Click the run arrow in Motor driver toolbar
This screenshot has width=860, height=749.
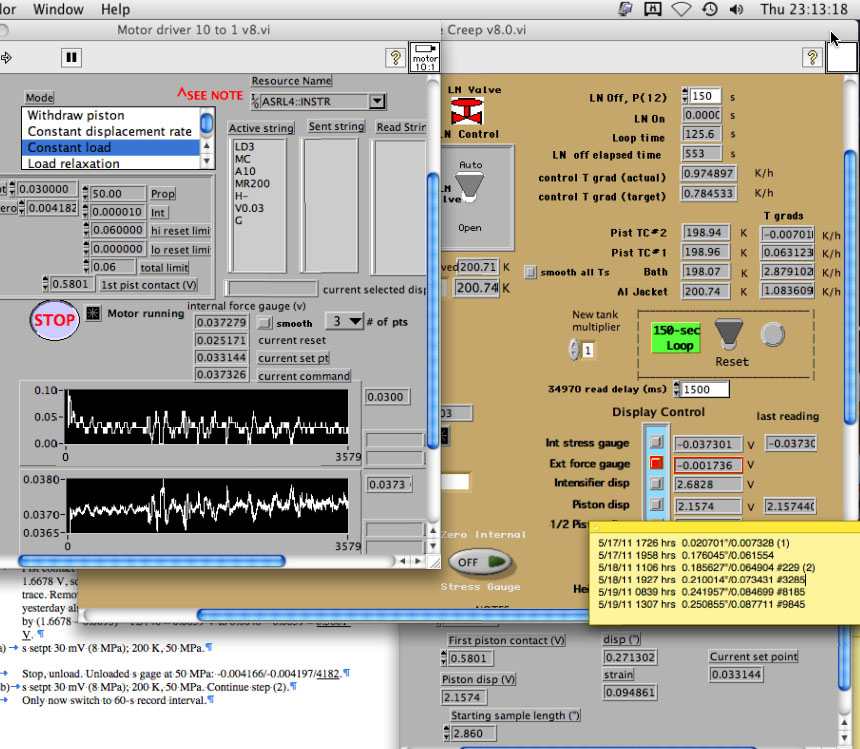coord(5,57)
